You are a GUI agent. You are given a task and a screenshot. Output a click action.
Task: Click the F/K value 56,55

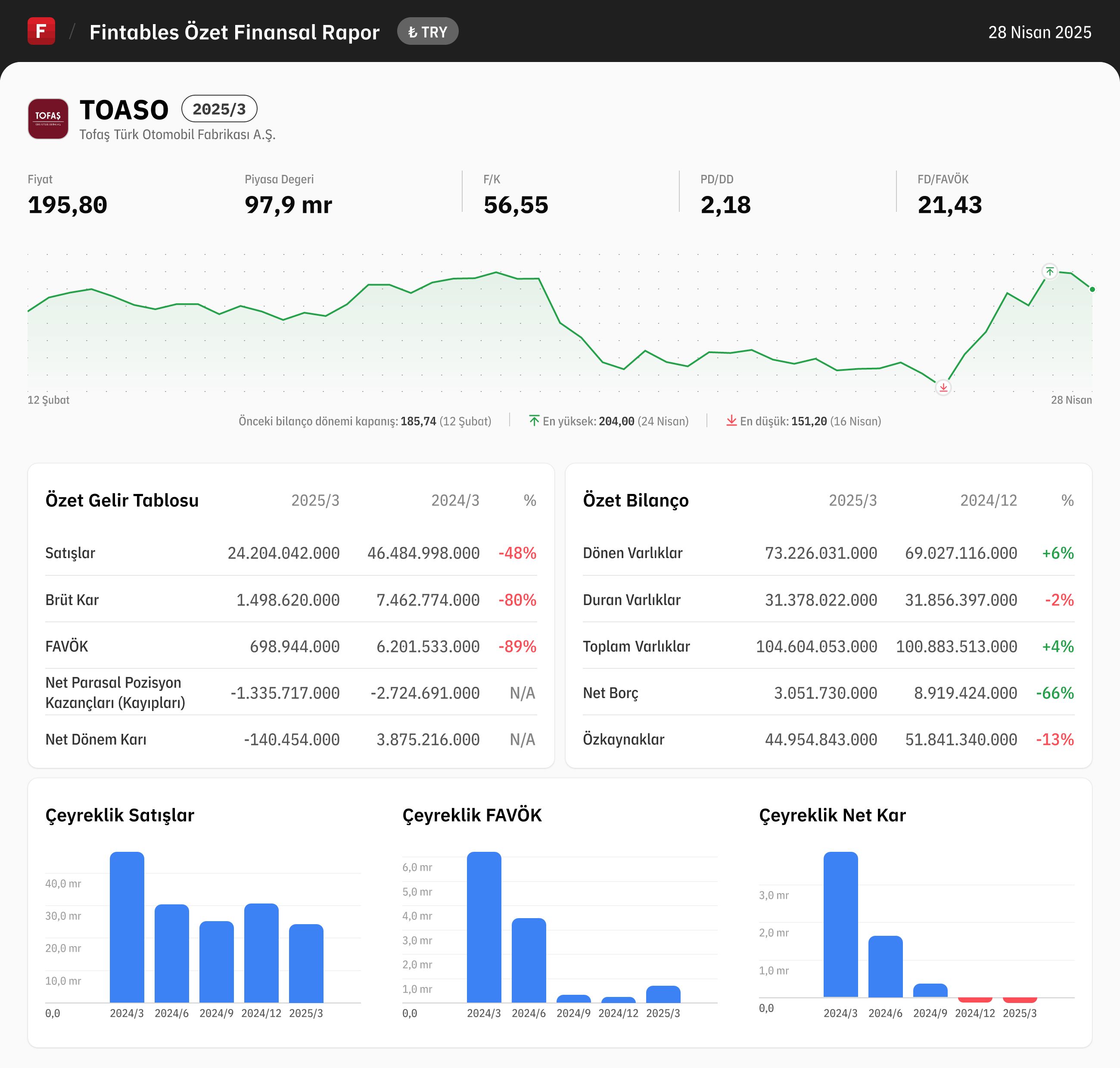(516, 205)
